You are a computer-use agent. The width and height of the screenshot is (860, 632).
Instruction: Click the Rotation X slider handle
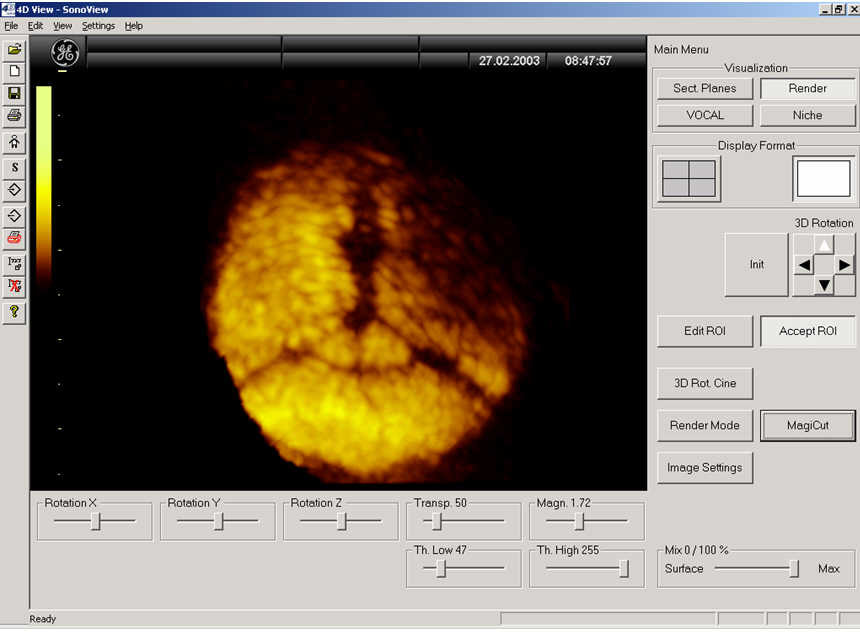(x=95, y=521)
